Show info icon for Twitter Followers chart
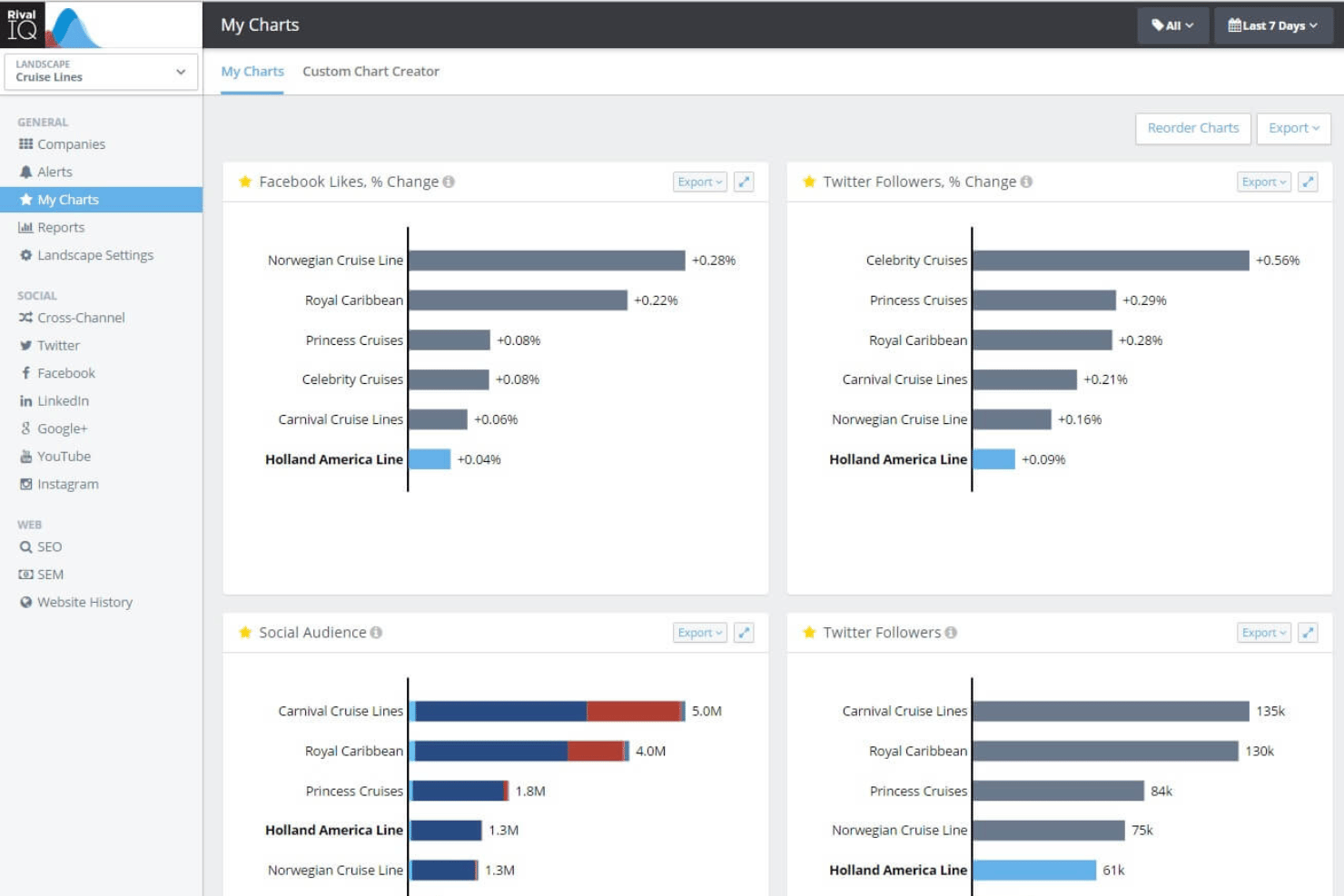The width and height of the screenshot is (1344, 896). click(x=951, y=633)
